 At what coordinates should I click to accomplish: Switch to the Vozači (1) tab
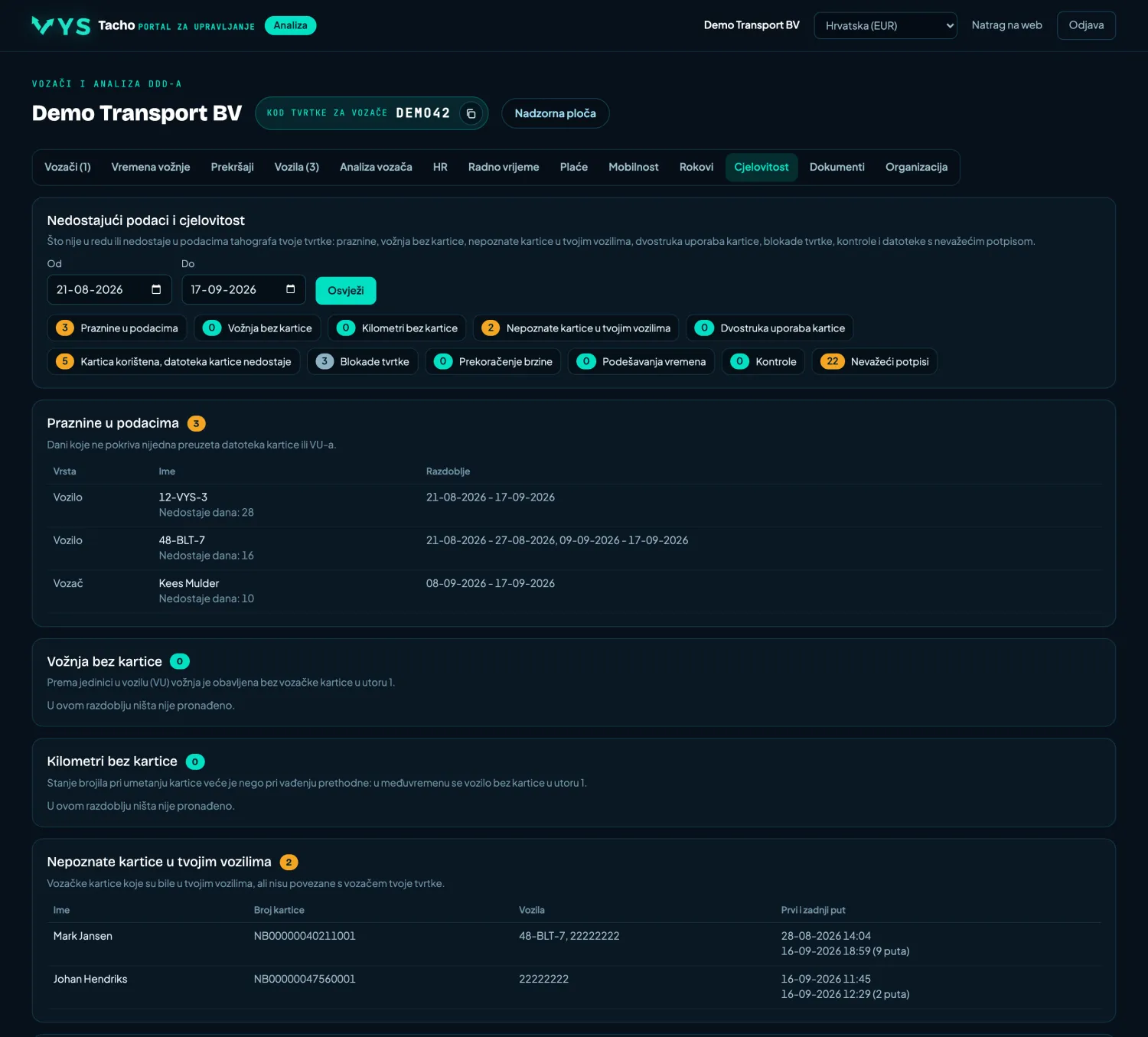point(67,167)
